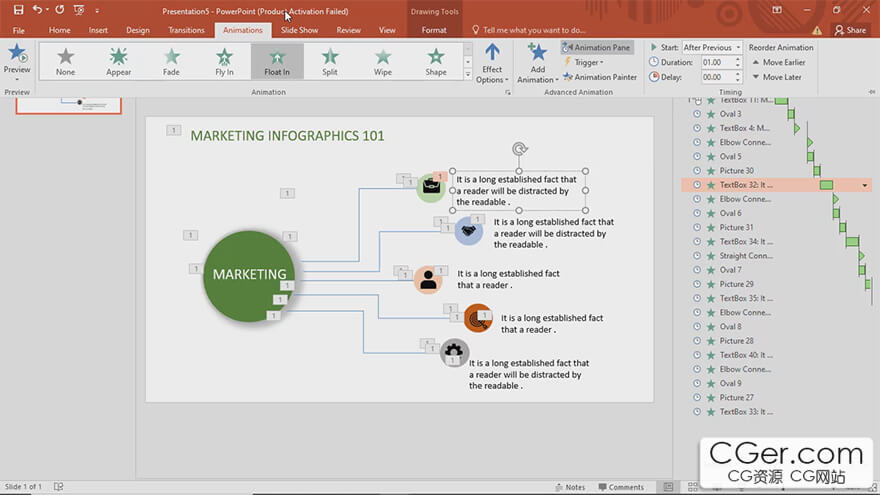The image size is (880, 495).
Task: Apply the Fly In animation effect
Action: pos(224,61)
